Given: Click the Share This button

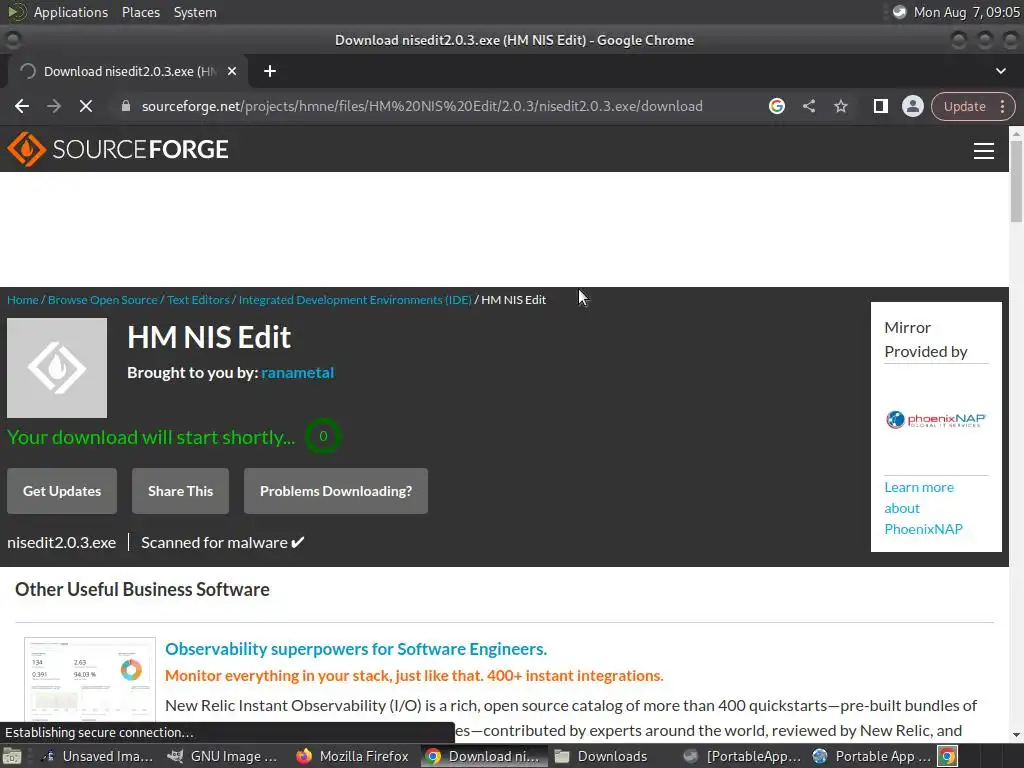Looking at the screenshot, I should (x=180, y=491).
